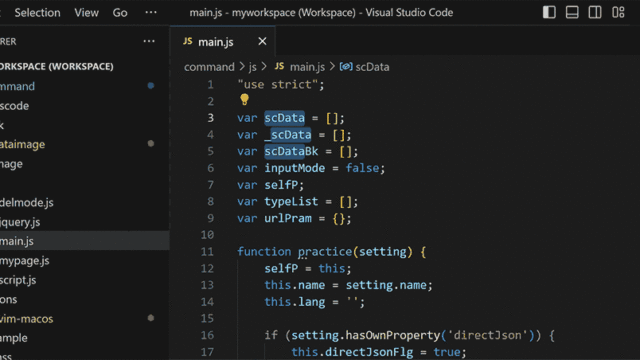Viewport: 640px width, 360px height.
Task: Open delmode.js from file tree
Action: pyautogui.click(x=27, y=202)
